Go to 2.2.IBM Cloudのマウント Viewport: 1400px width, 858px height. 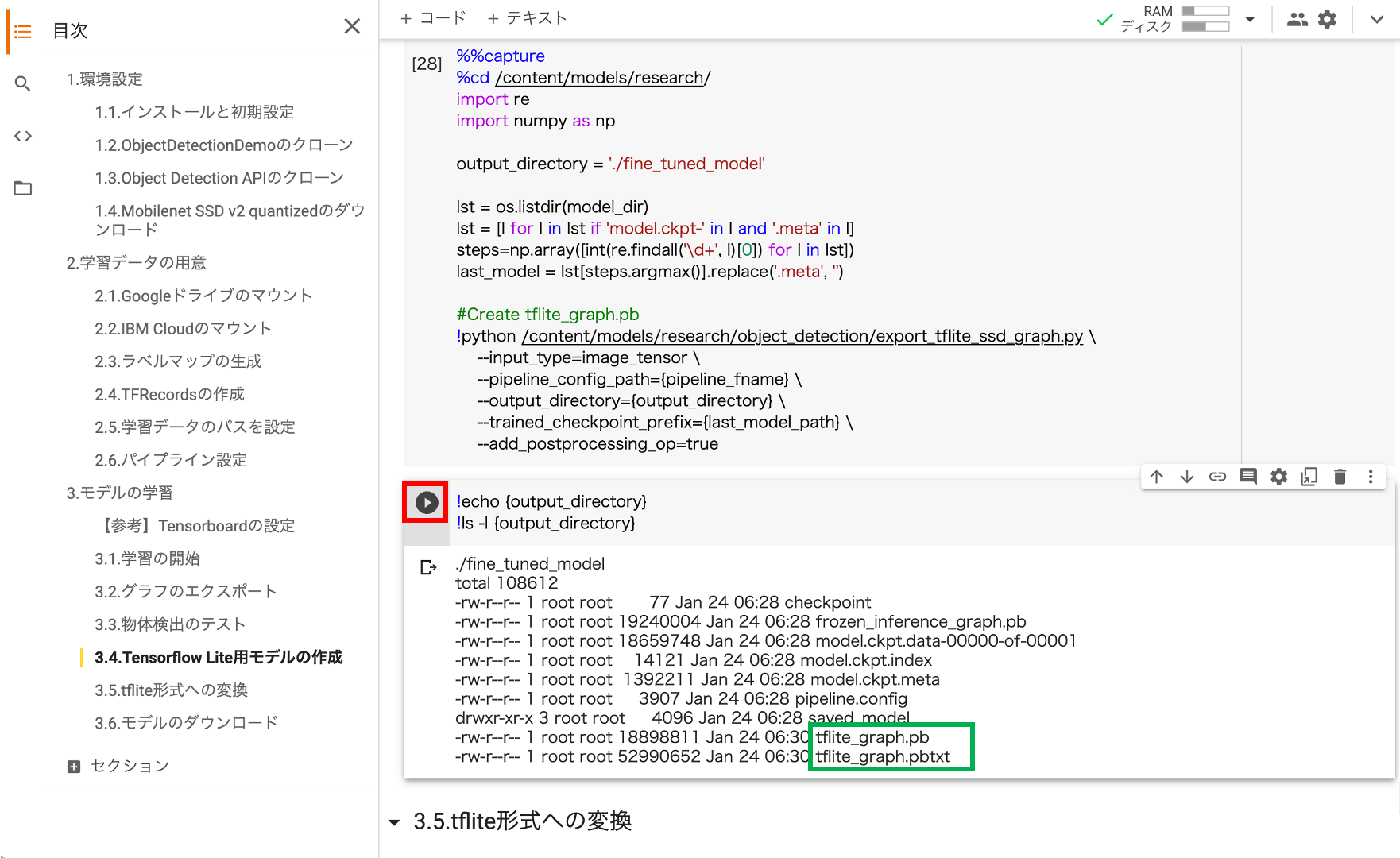point(184,329)
